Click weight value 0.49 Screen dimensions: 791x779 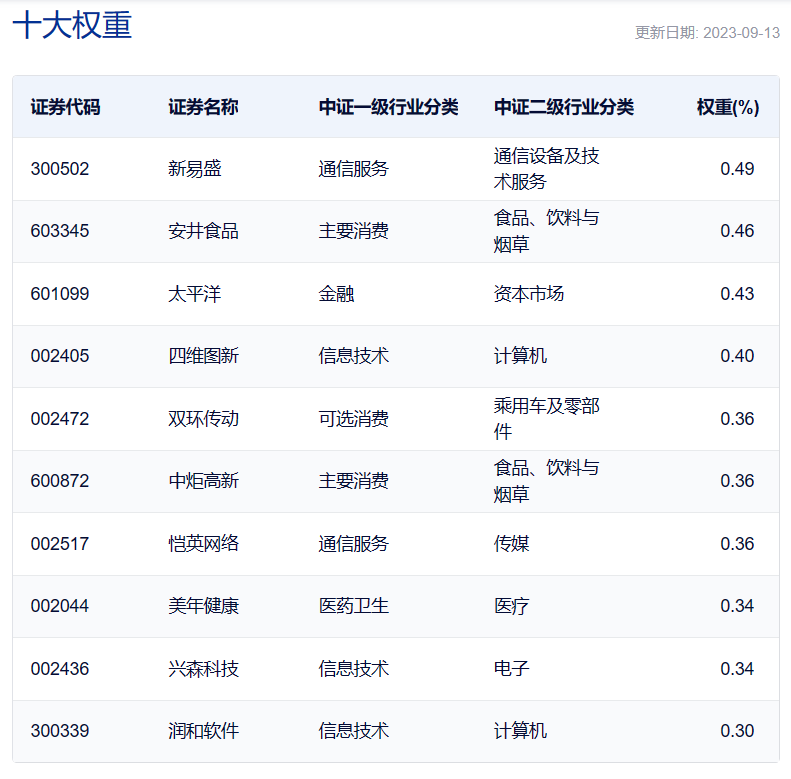[737, 169]
